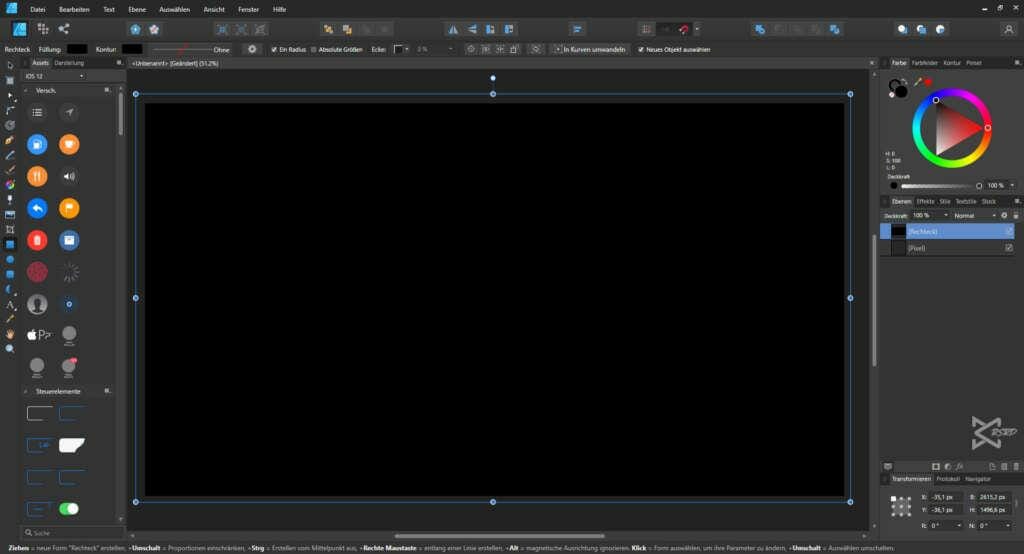Delete layer using the layers panel trash icon

point(1016,466)
